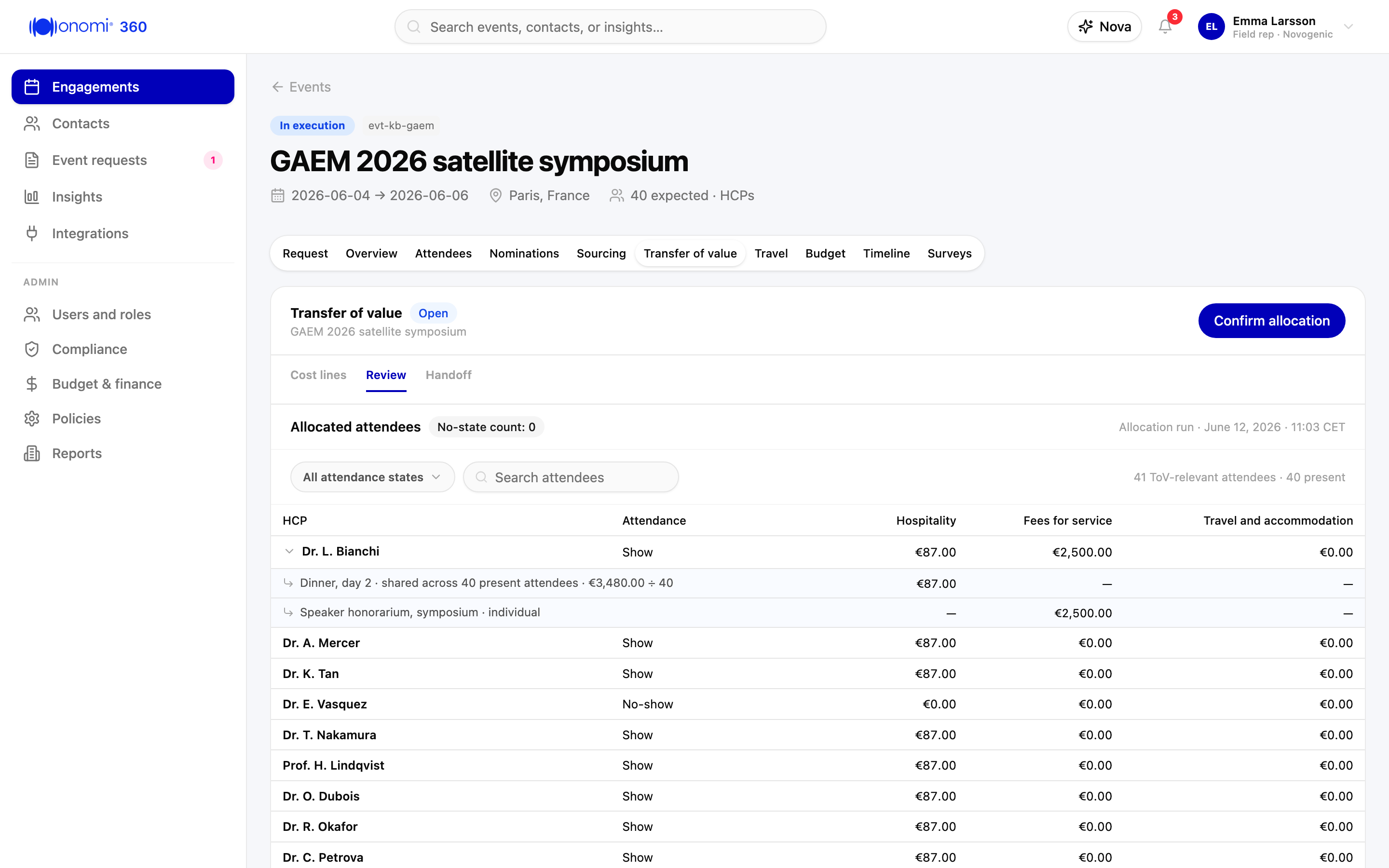Click the evt-kb-gaem event ID tag
1389x868 pixels.
click(401, 125)
